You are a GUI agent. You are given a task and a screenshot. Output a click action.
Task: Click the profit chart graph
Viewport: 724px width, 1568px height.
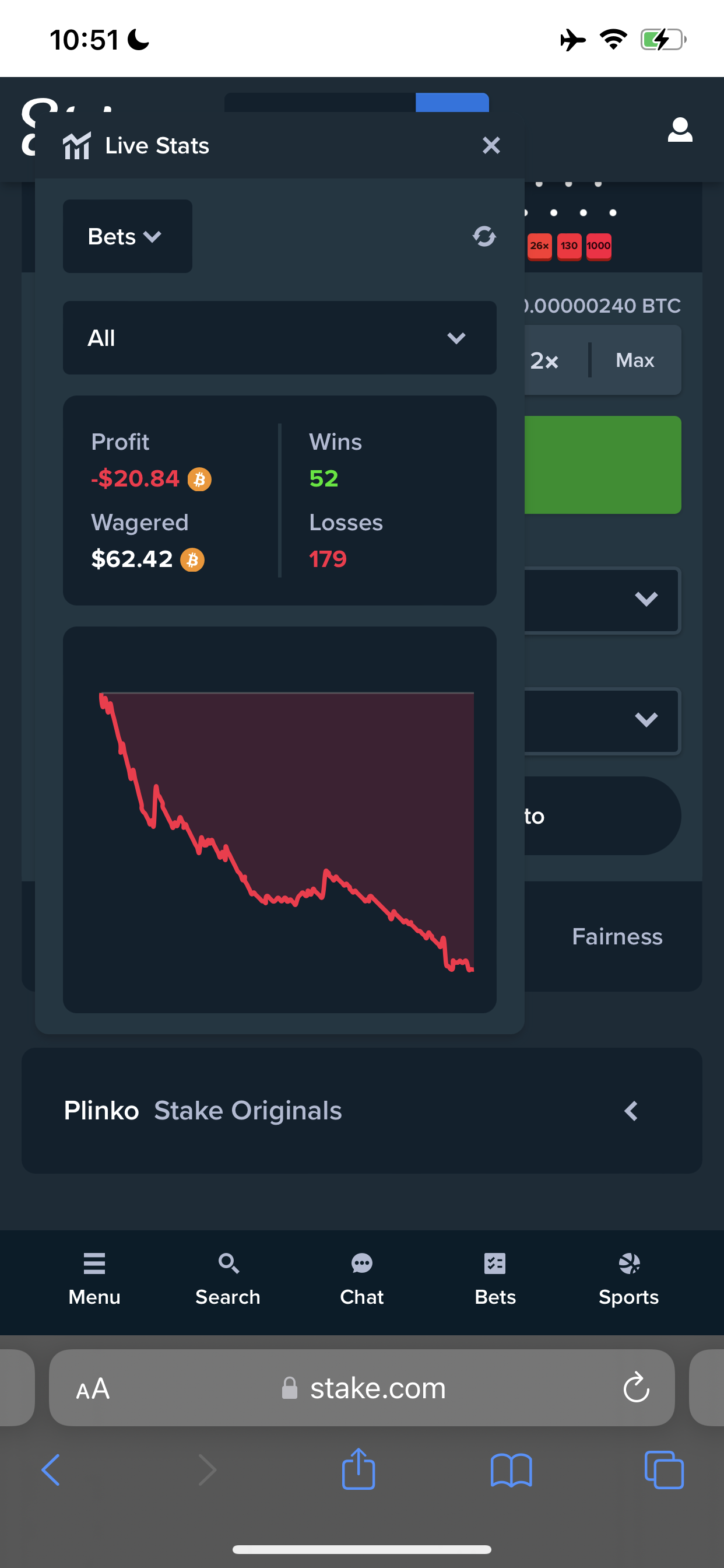coord(280,820)
